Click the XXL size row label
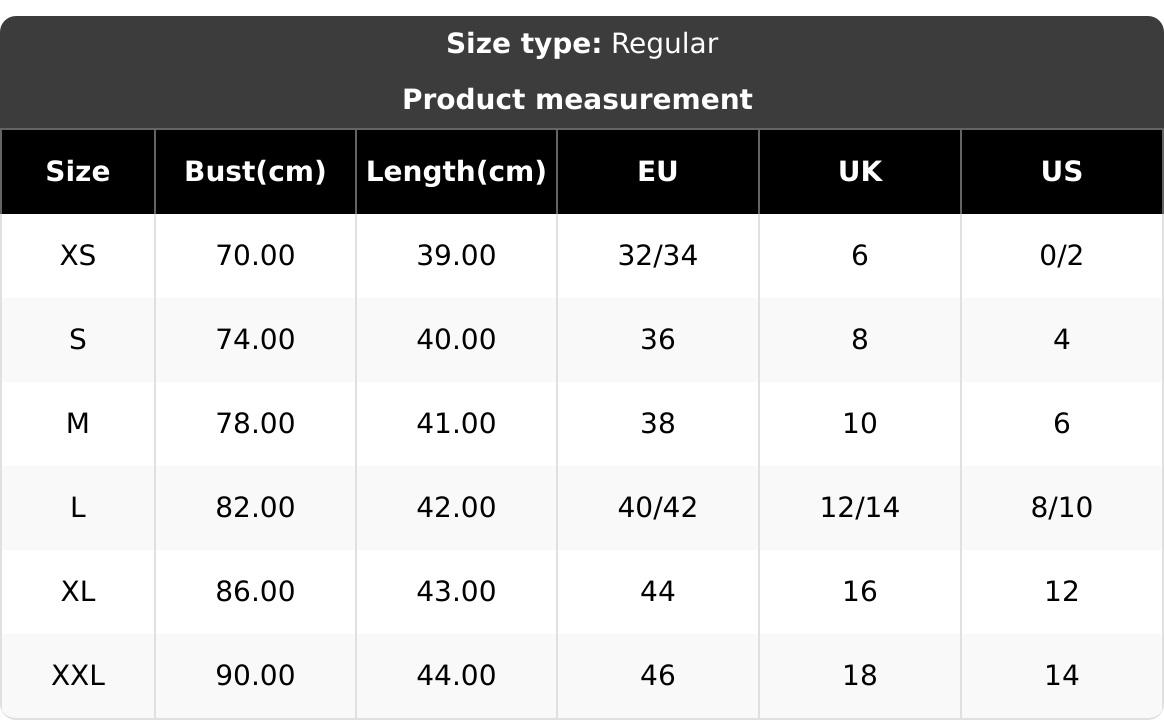Viewport: 1164px width, 720px height. tap(78, 676)
